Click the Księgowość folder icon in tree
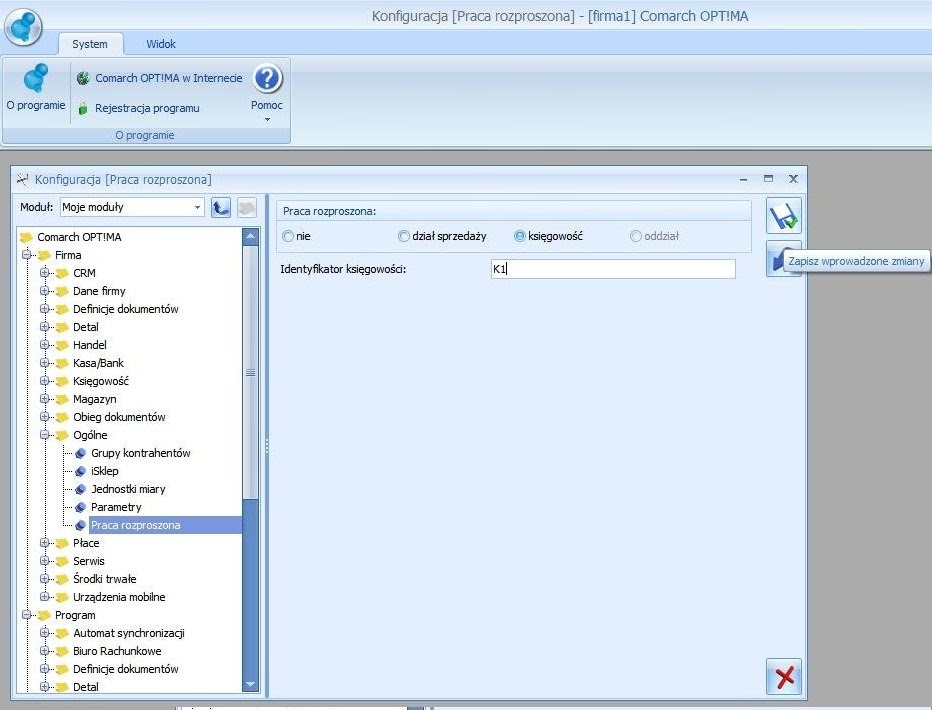The image size is (932, 710). [x=62, y=381]
